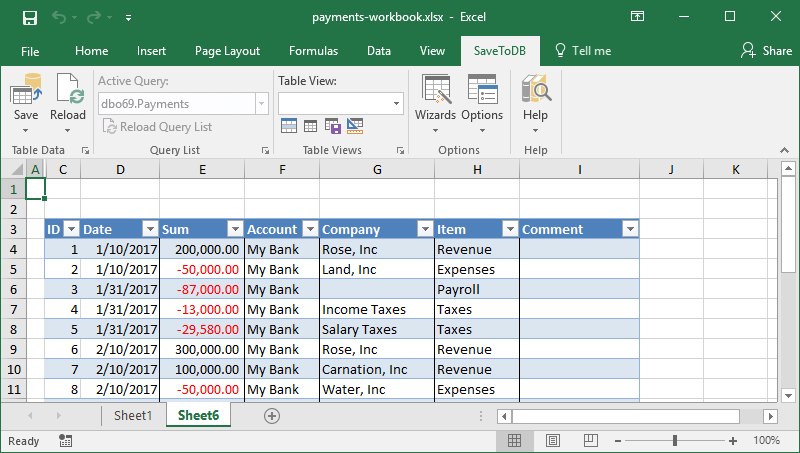800x453 pixels.
Task: Click the first Table View icon
Action: [x=289, y=125]
